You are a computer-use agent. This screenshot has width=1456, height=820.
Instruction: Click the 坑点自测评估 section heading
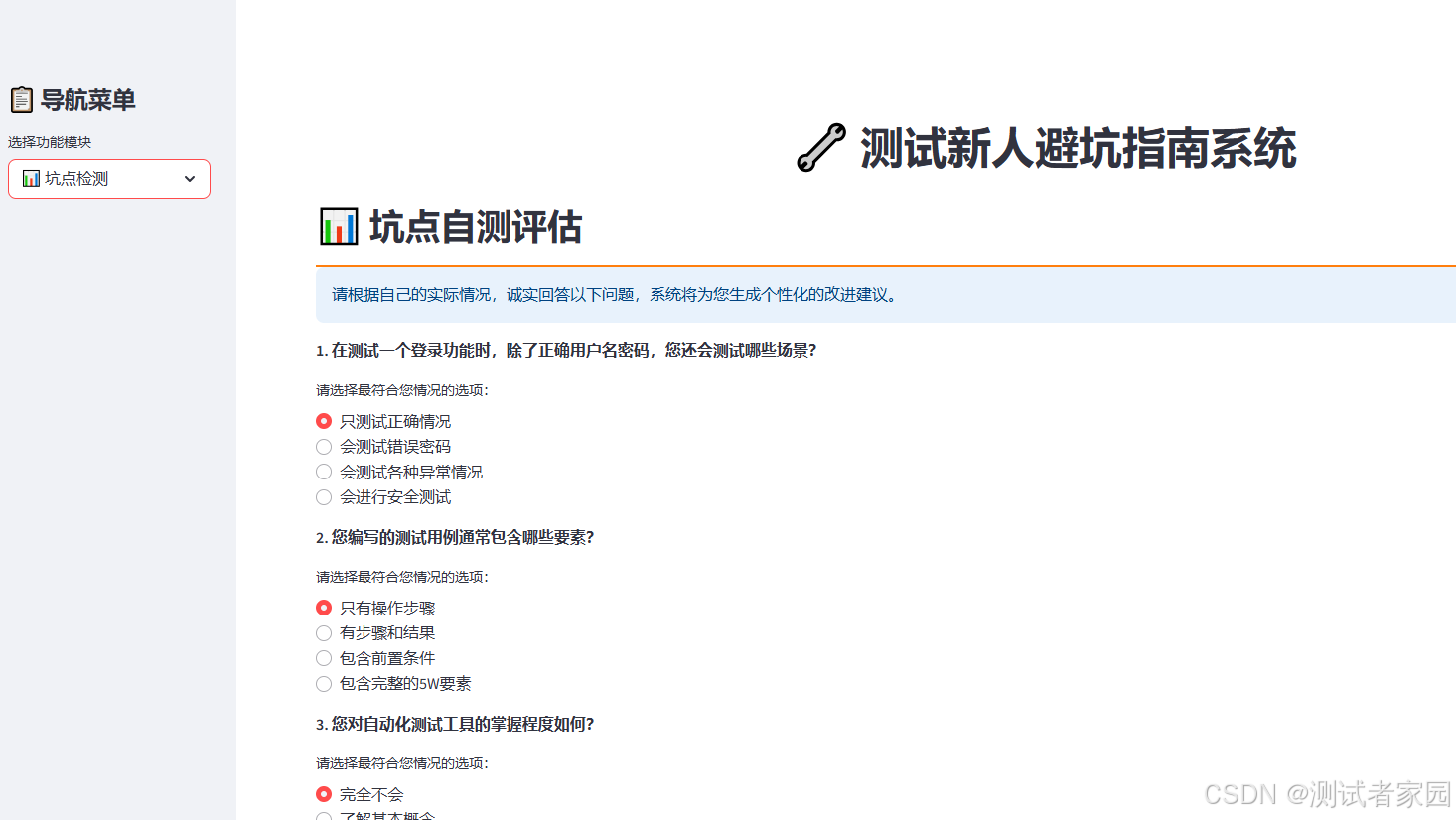[x=477, y=227]
